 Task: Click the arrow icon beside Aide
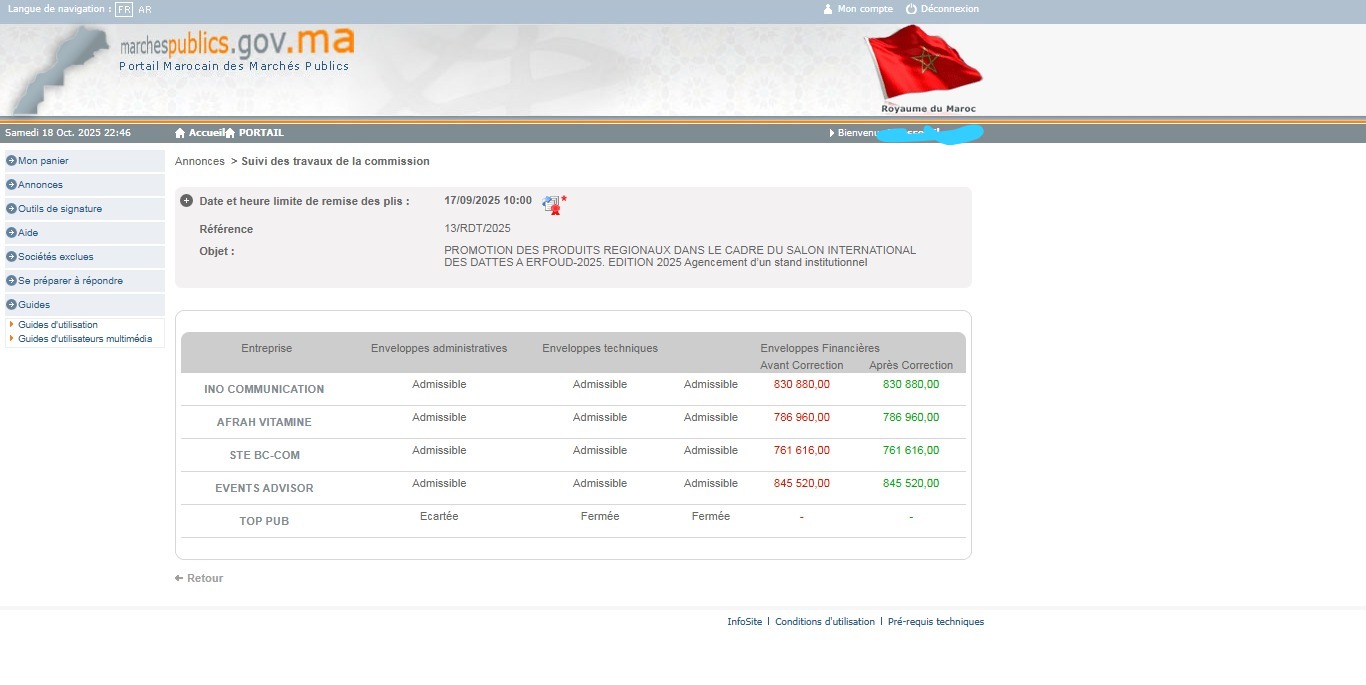(11, 233)
